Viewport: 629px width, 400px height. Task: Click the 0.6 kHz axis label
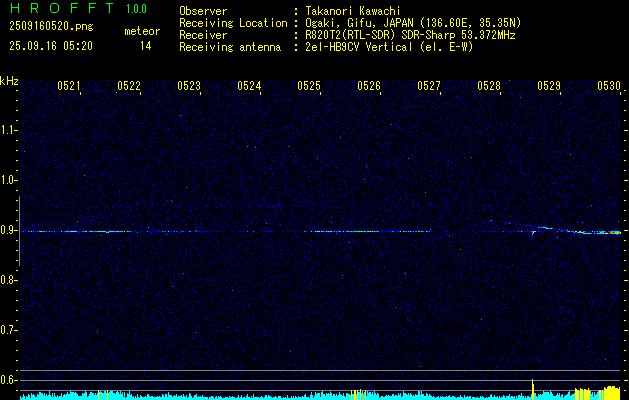(8, 380)
